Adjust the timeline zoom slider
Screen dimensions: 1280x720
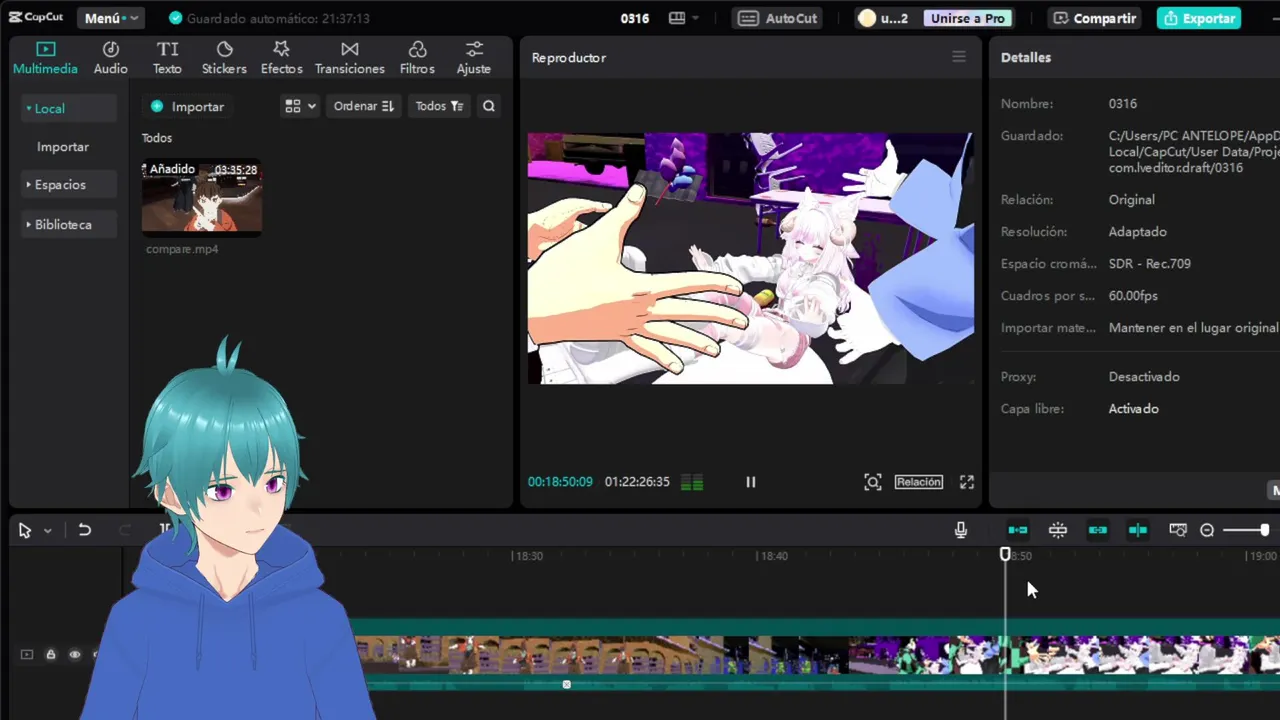click(1246, 530)
